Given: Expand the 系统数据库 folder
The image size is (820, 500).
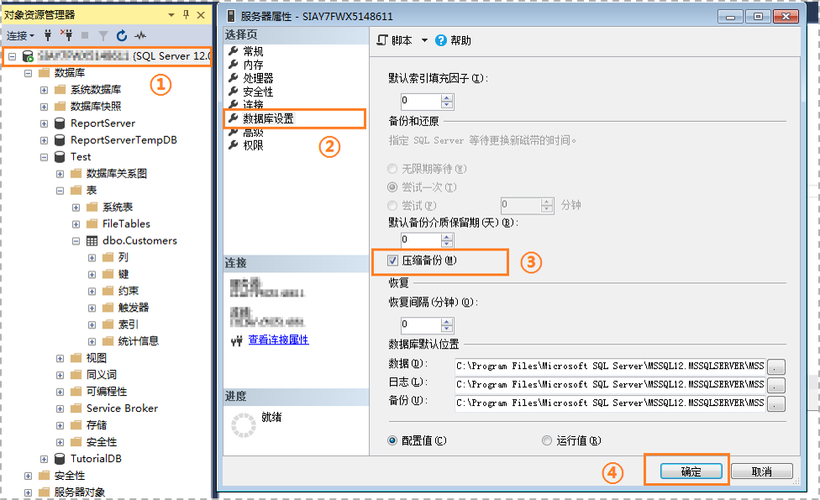Looking at the screenshot, I should tap(44, 90).
